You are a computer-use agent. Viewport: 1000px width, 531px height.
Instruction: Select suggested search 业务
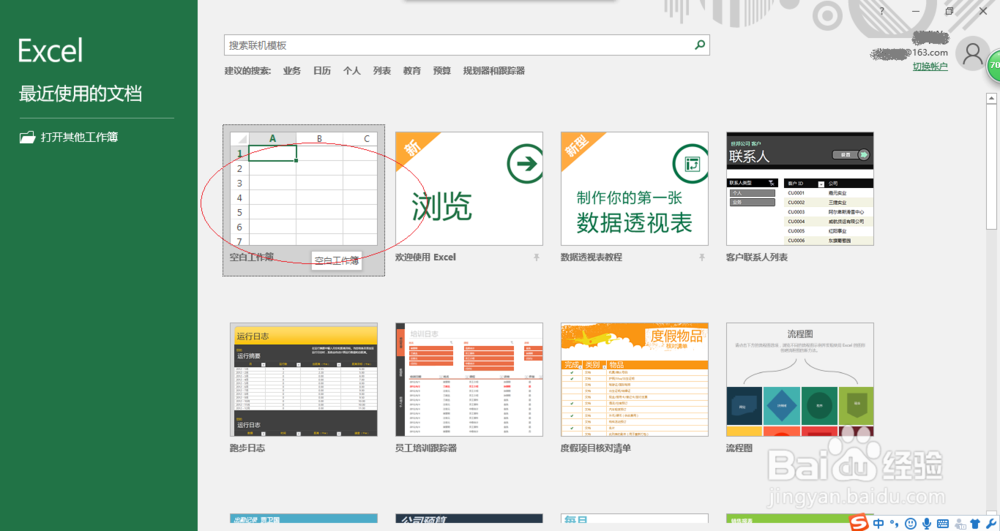tap(291, 71)
